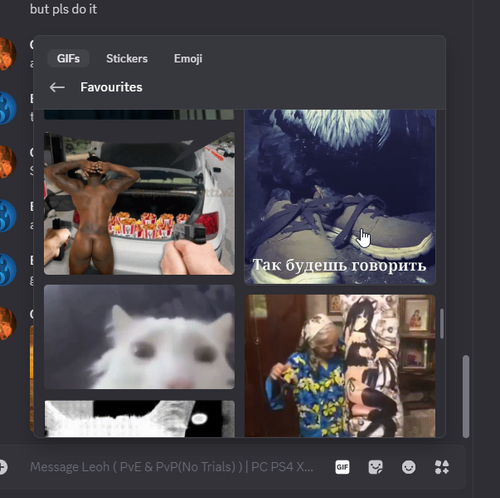The height and width of the screenshot is (498, 500).
Task: Click the 'but pls do it' message
Action: (63, 9)
